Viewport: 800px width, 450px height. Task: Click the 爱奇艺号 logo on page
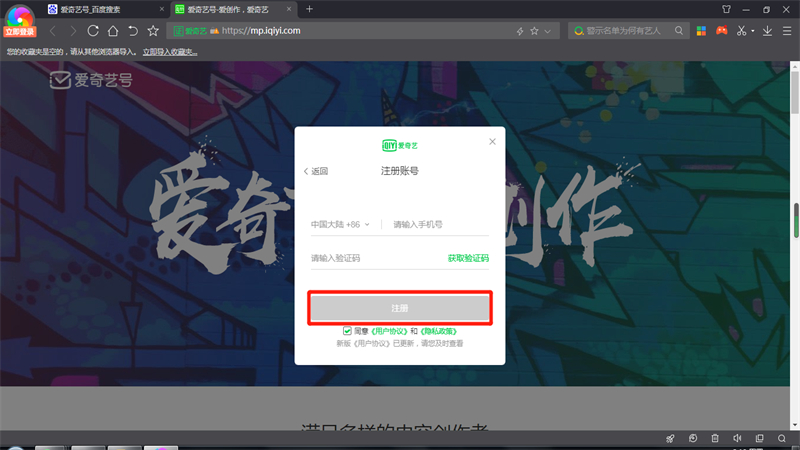point(91,80)
